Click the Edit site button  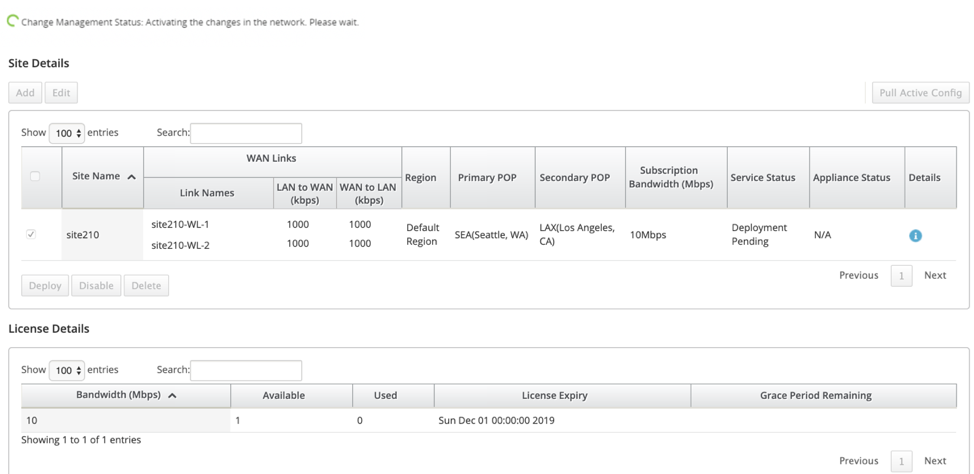point(61,93)
